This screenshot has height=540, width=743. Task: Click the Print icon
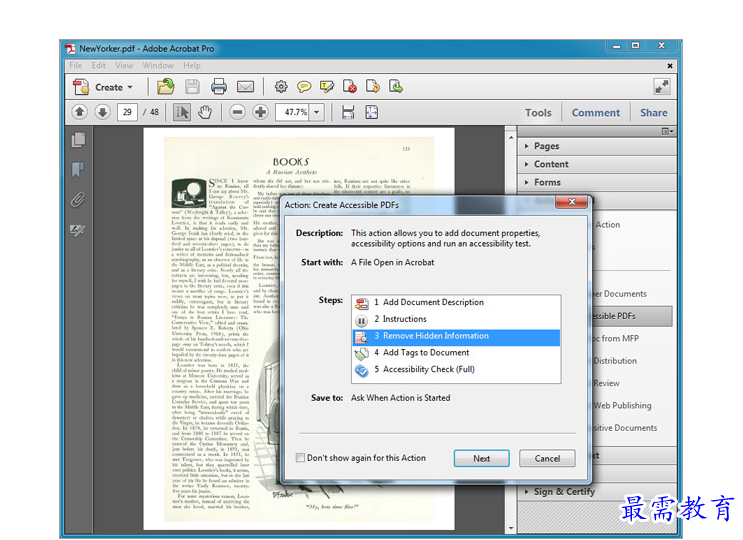(218, 87)
